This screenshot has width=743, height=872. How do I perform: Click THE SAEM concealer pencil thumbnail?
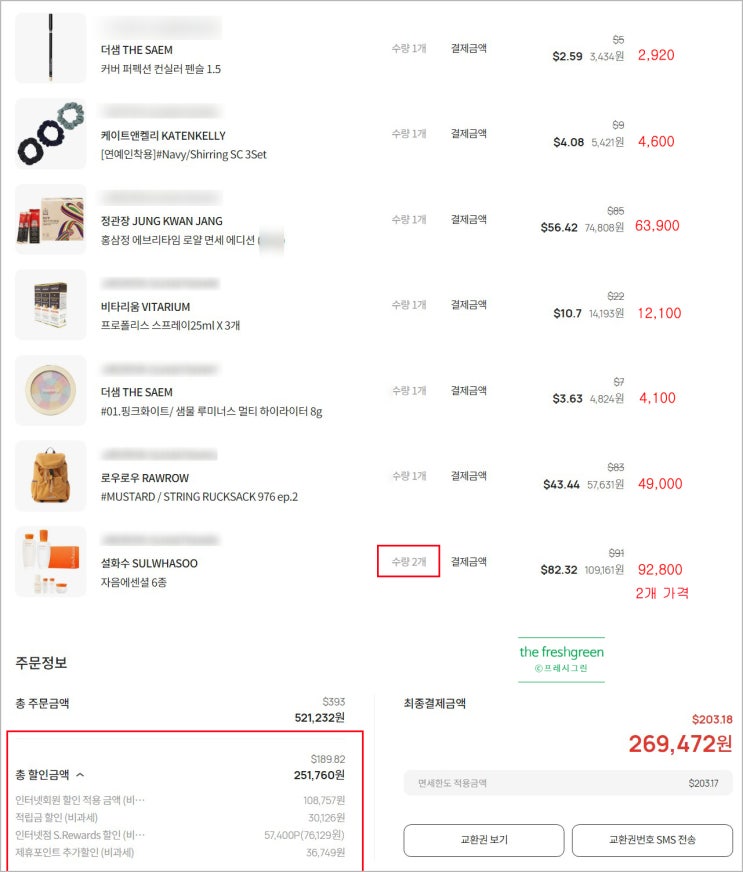coord(51,48)
